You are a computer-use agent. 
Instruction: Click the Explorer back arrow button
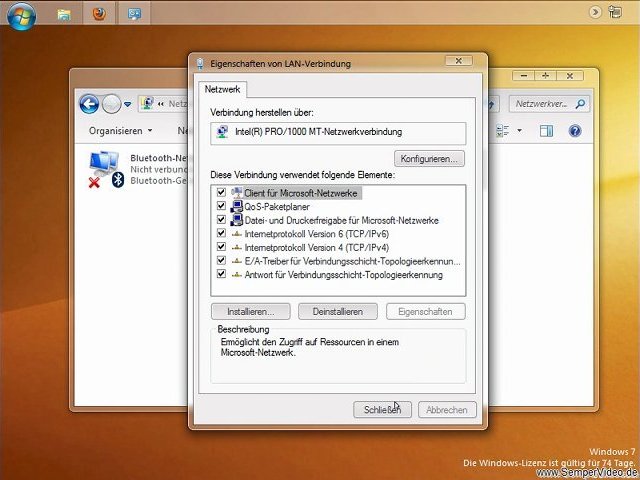point(89,103)
